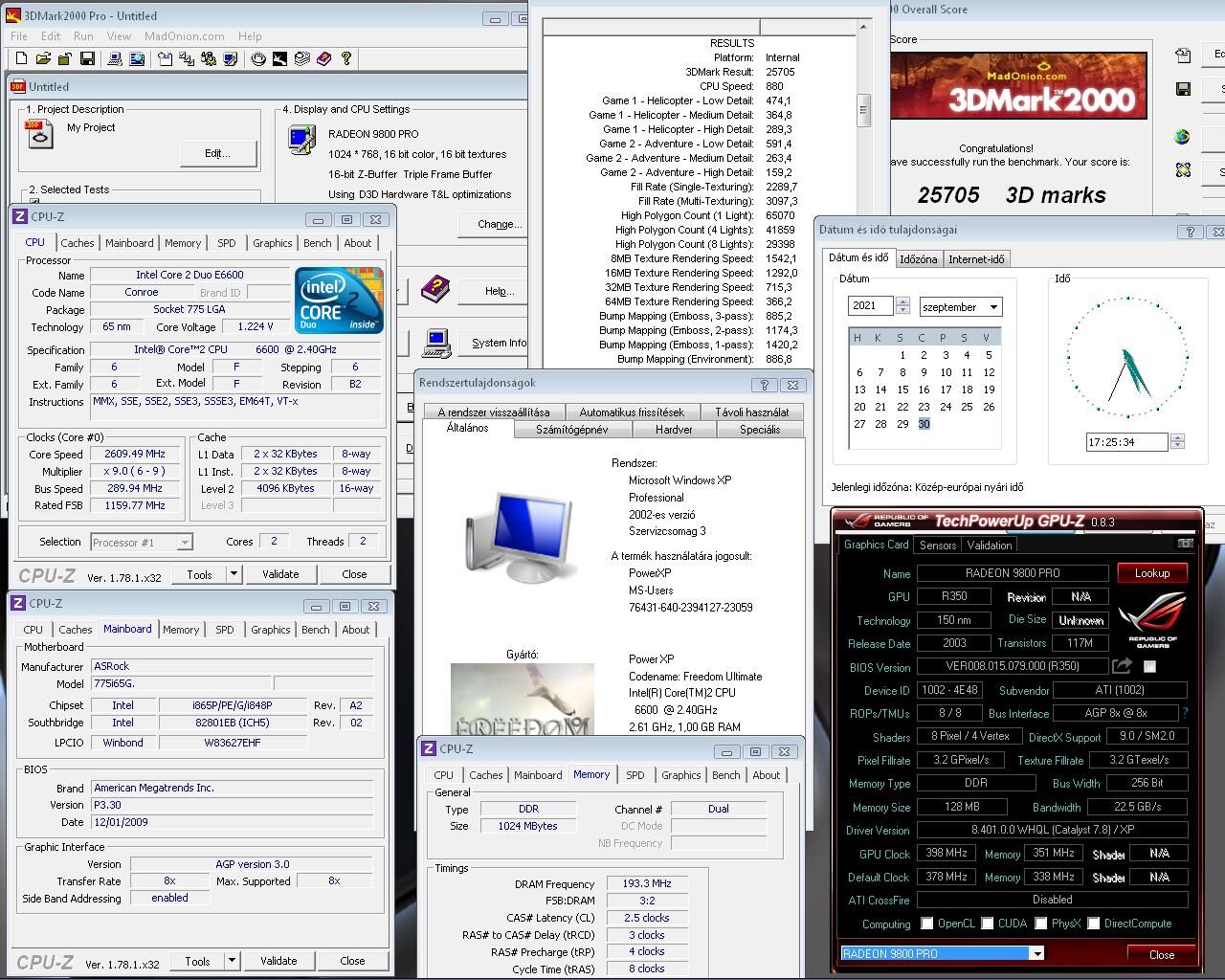Click the monitor with magnifier icon in 3DMark toolbar
The width and height of the screenshot is (1225, 980).
coord(137,58)
